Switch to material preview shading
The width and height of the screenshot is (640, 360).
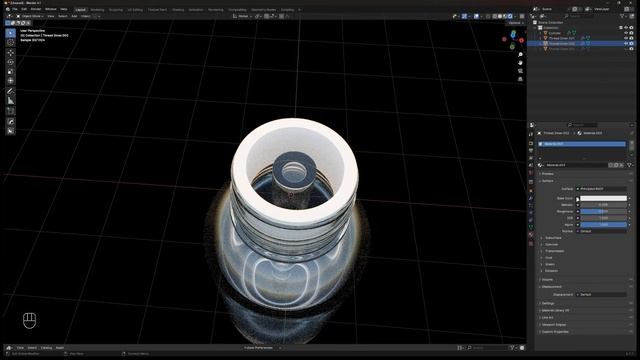(505, 16)
